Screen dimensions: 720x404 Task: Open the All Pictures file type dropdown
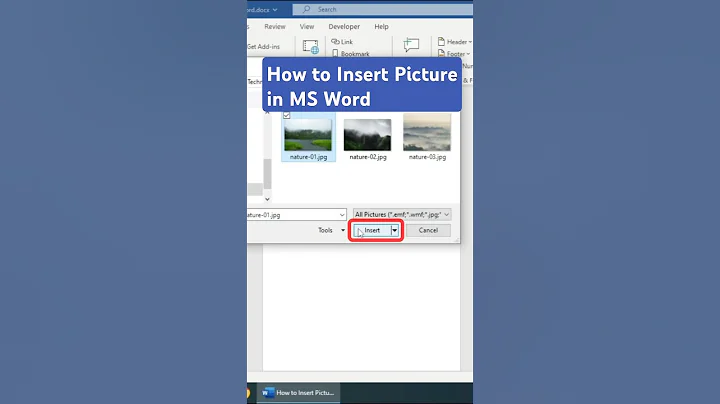pyautogui.click(x=402, y=214)
